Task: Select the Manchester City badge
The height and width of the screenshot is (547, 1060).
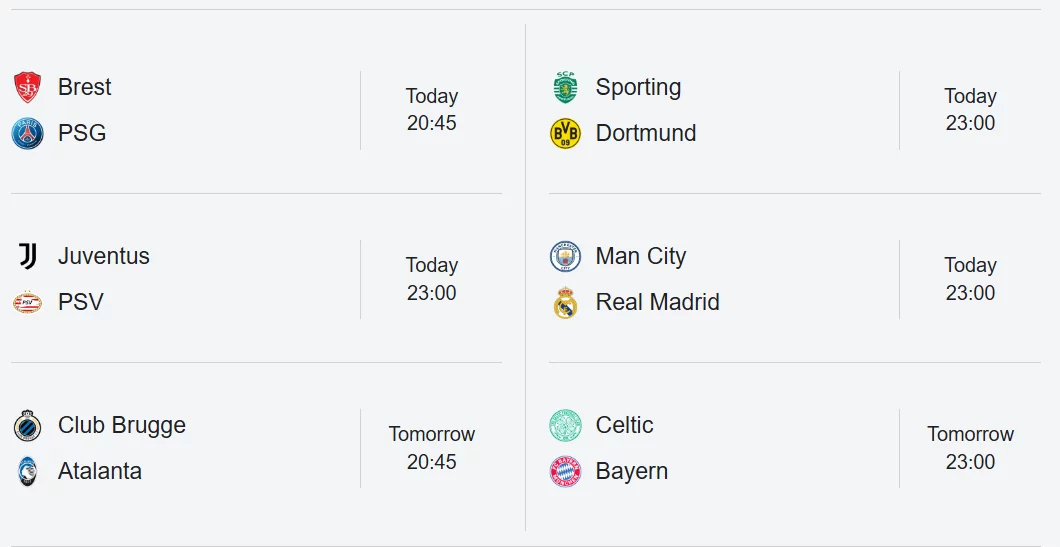Action: [565, 256]
